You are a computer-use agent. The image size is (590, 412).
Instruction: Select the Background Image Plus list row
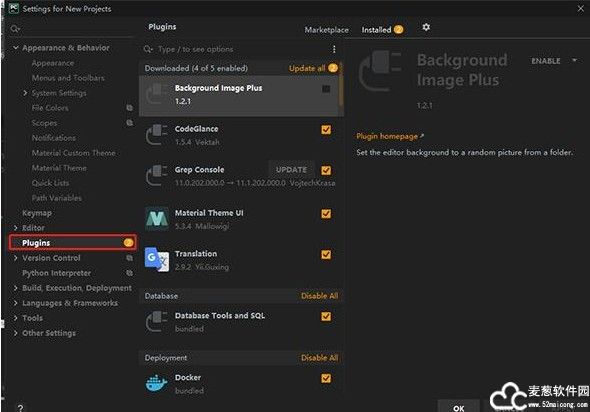coord(239,96)
